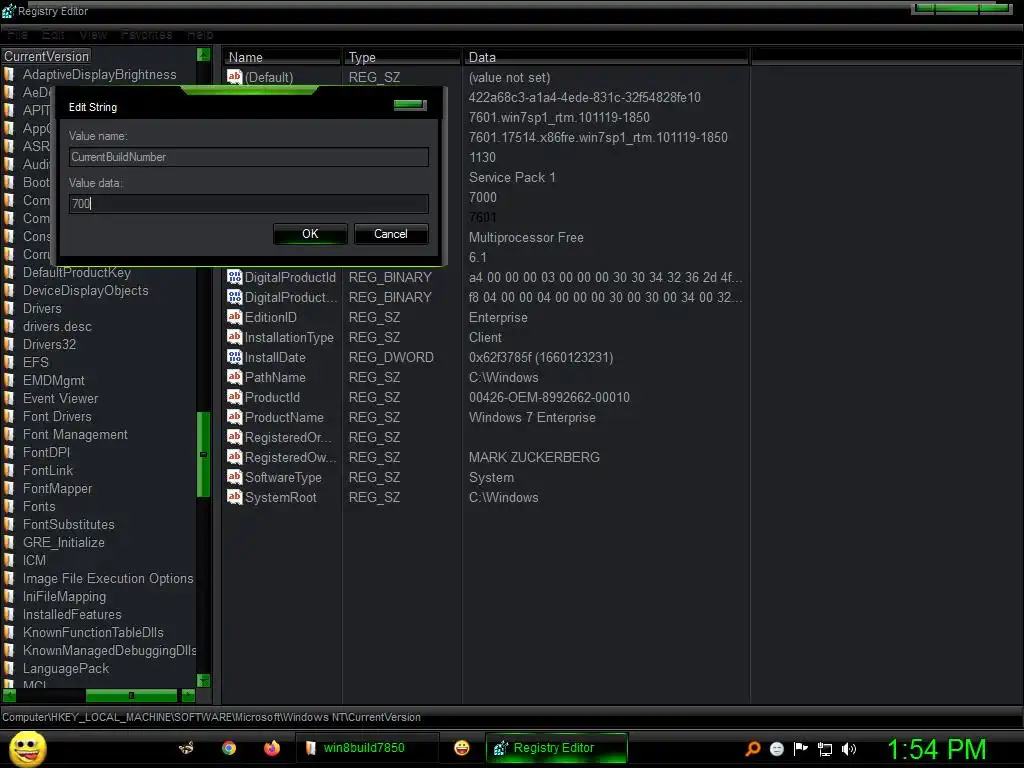The width and height of the screenshot is (1024, 768).
Task: Click the '00426-OEM-8992662-00010' data cell
Action: [x=549, y=397]
